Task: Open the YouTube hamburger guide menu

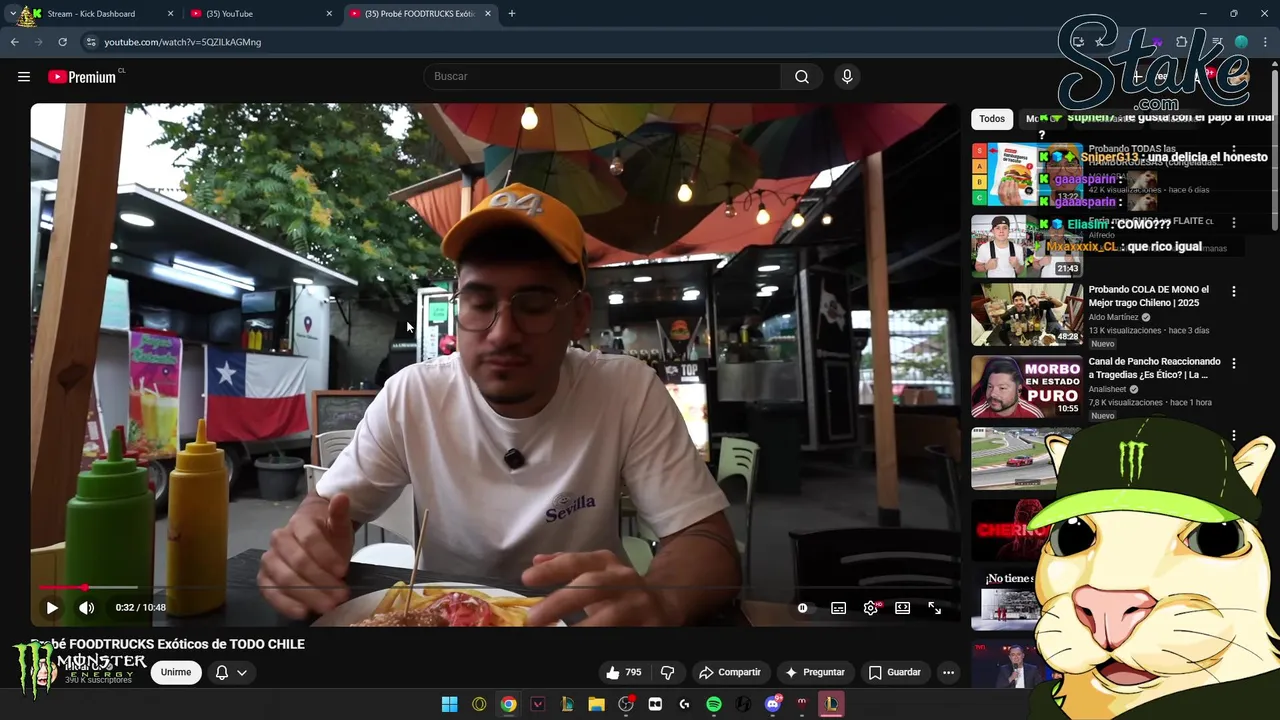Action: [x=24, y=77]
